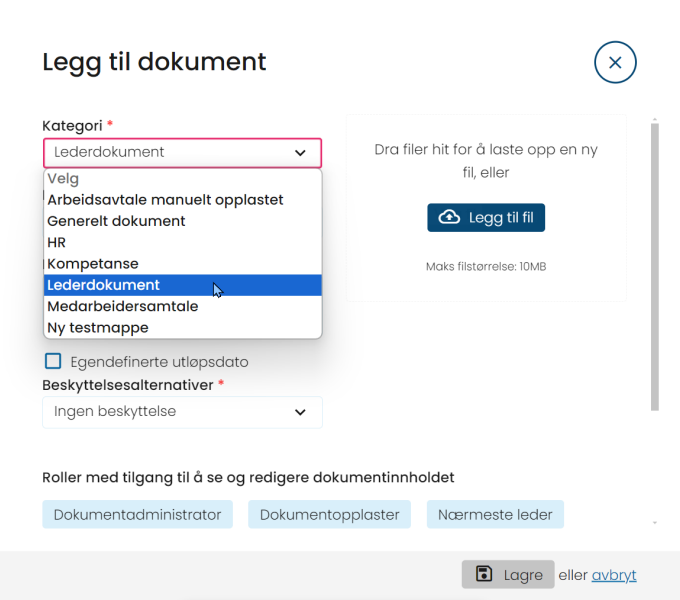The width and height of the screenshot is (680, 600).
Task: Click the floppy disk save icon
Action: [x=484, y=574]
